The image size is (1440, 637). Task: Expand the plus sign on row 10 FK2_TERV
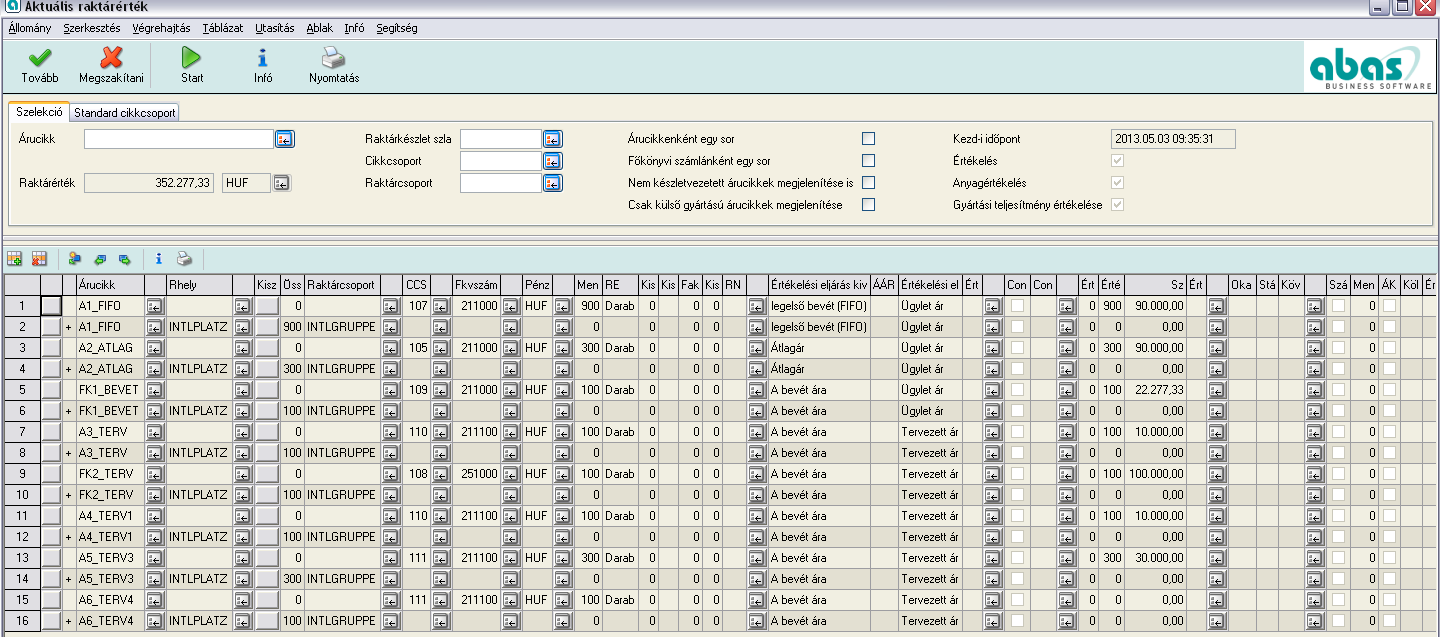pyautogui.click(x=68, y=494)
